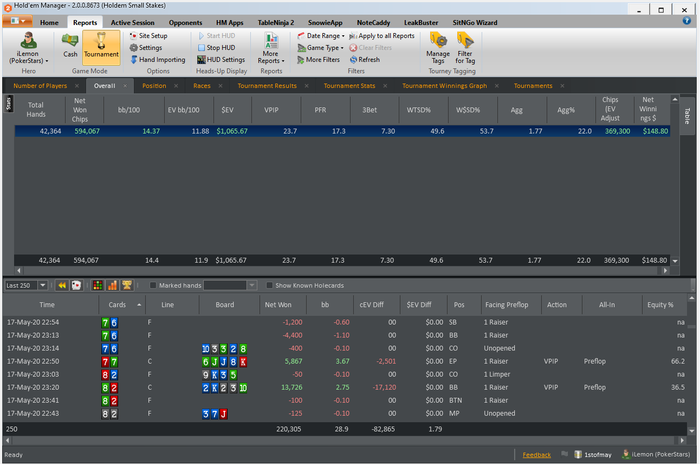700x464 pixels.
Task: Open the Home ribbon tab
Action: click(x=49, y=22)
